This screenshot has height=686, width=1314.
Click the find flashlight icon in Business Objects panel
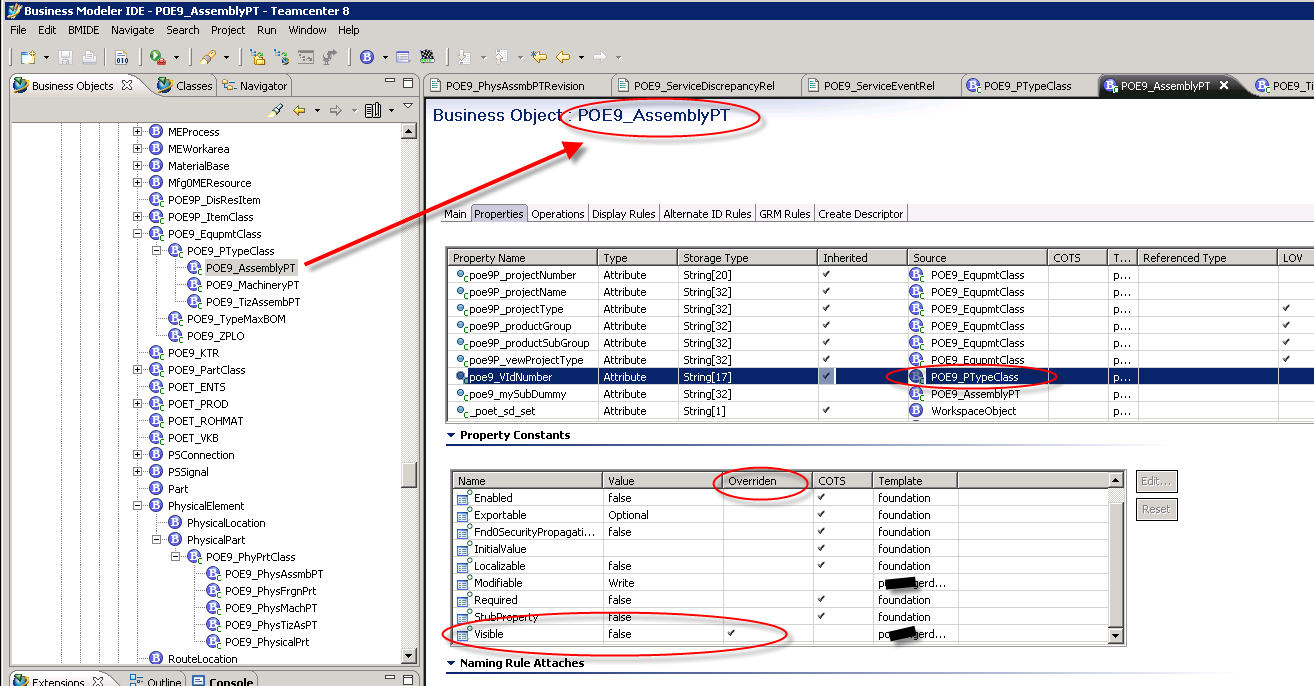(x=277, y=110)
